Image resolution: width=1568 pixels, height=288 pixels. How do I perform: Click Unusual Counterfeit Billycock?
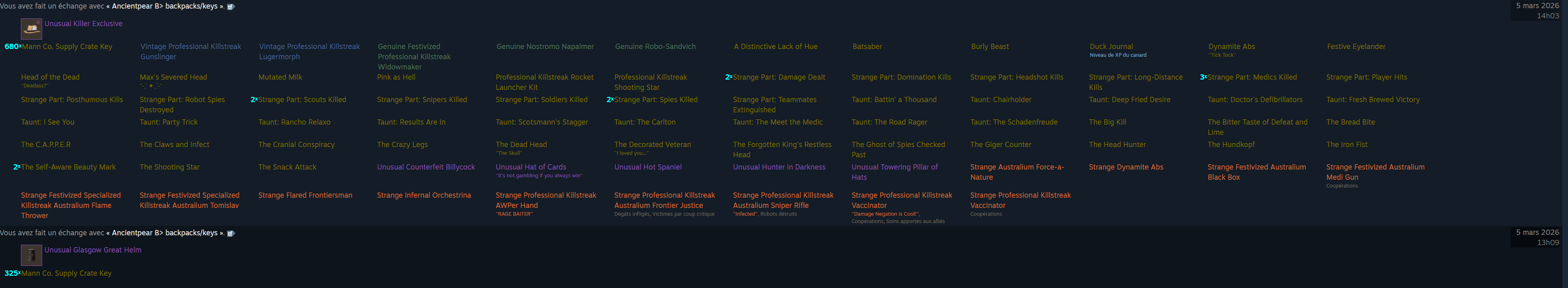click(x=426, y=167)
